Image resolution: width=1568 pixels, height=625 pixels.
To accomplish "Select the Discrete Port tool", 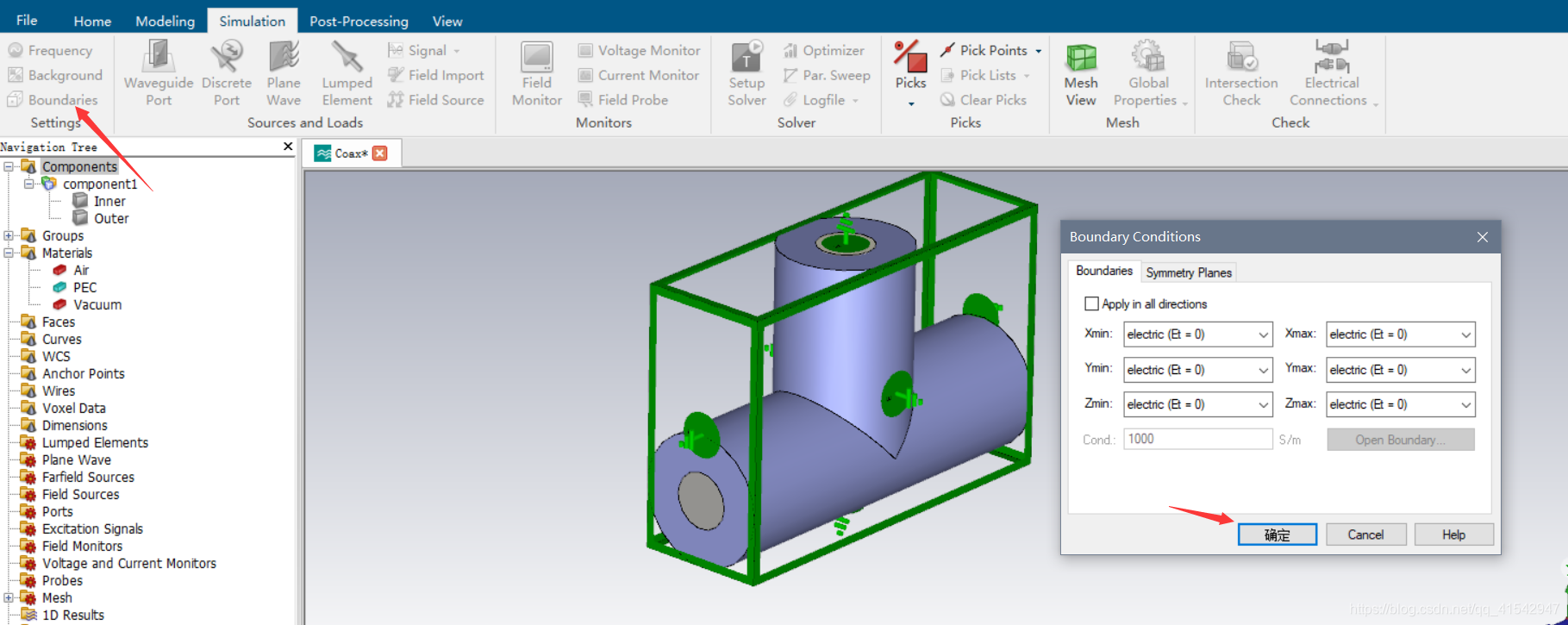I will coord(227,74).
